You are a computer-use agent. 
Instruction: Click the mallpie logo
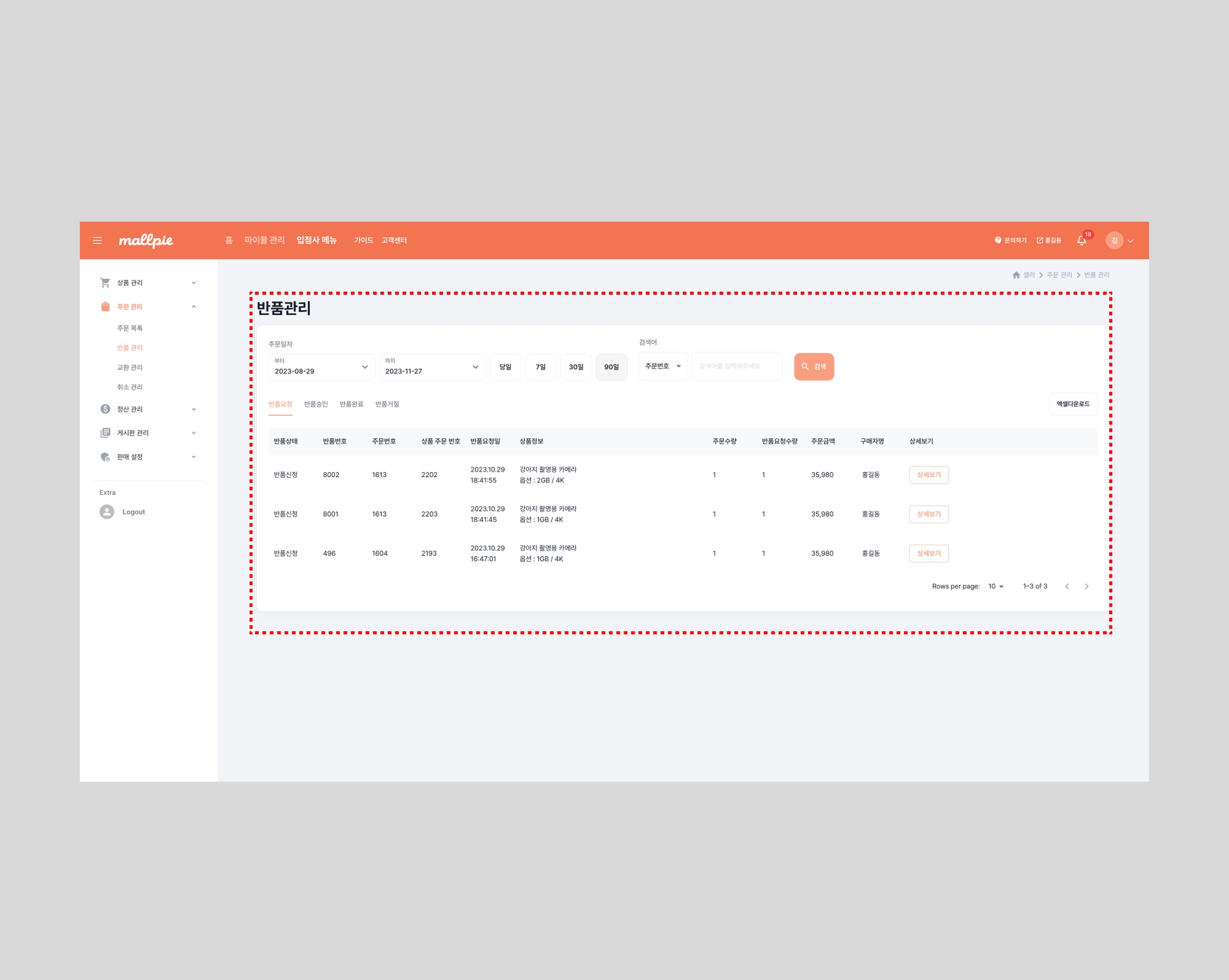point(146,240)
